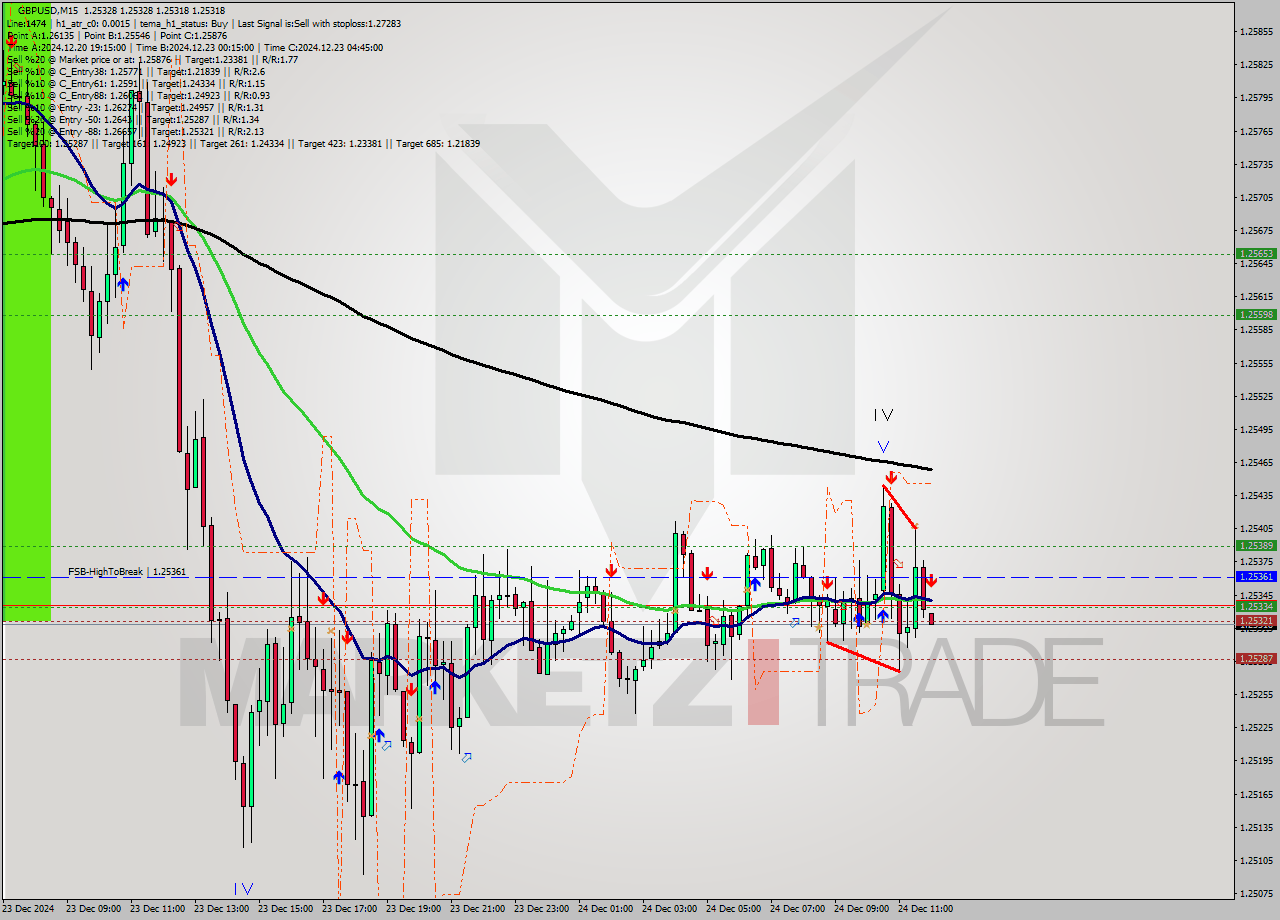This screenshot has width=1280, height=920.
Task: Click the 1.25465 price scale label
Action: (x=1256, y=462)
